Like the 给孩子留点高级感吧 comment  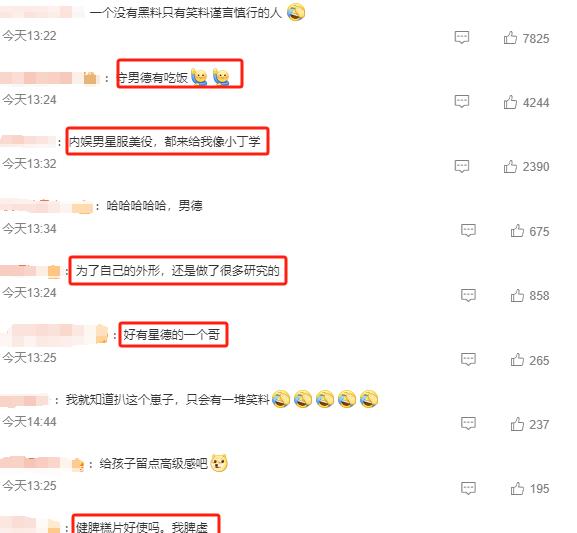coord(517,488)
